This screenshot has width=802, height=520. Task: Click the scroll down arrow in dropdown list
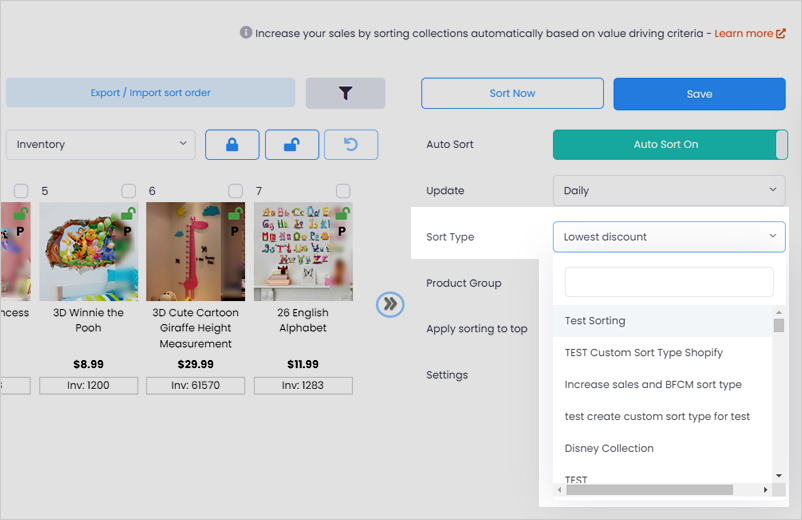tap(779, 476)
